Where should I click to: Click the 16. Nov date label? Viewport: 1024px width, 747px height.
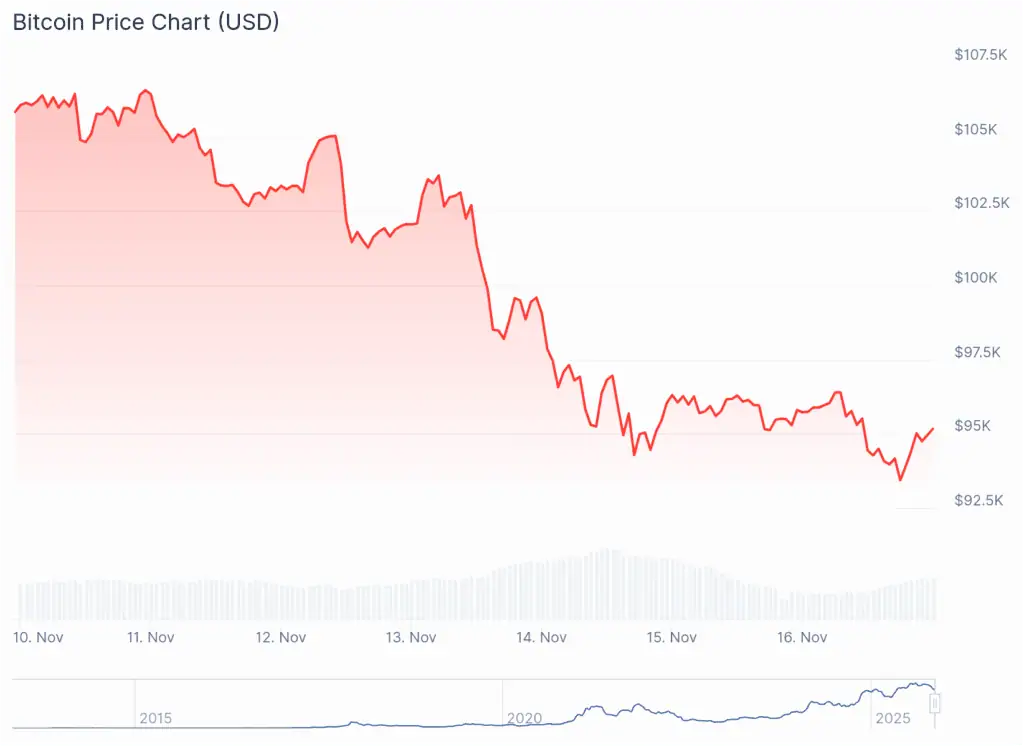tap(802, 637)
